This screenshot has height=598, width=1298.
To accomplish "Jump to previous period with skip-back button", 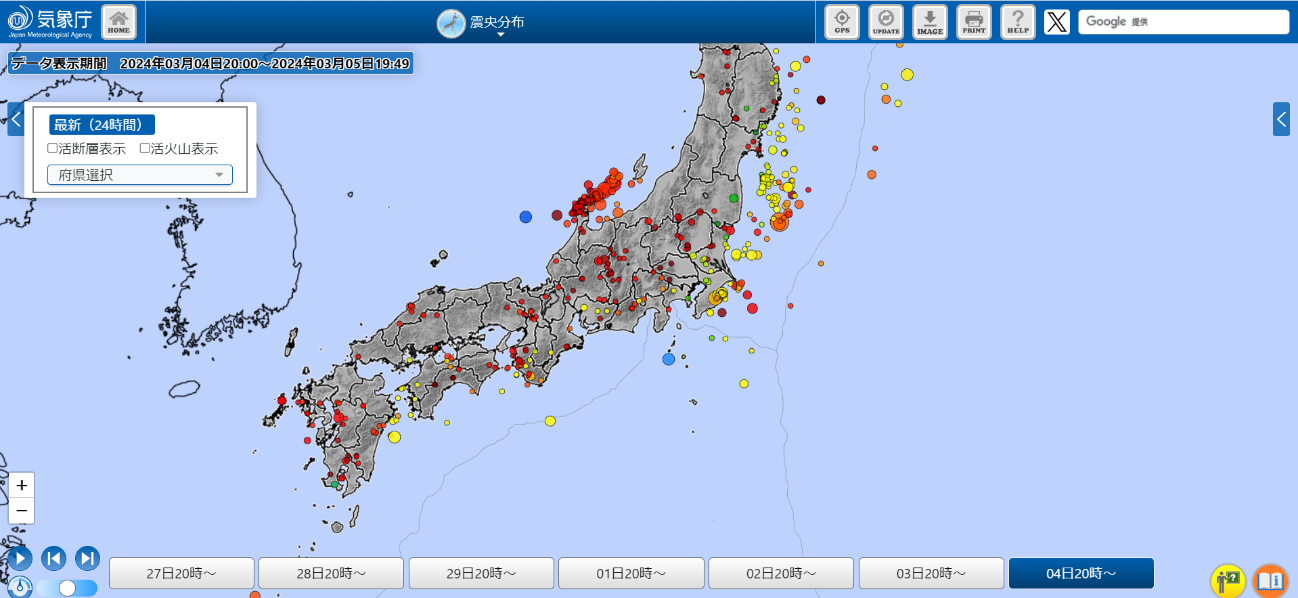I will click(54, 558).
